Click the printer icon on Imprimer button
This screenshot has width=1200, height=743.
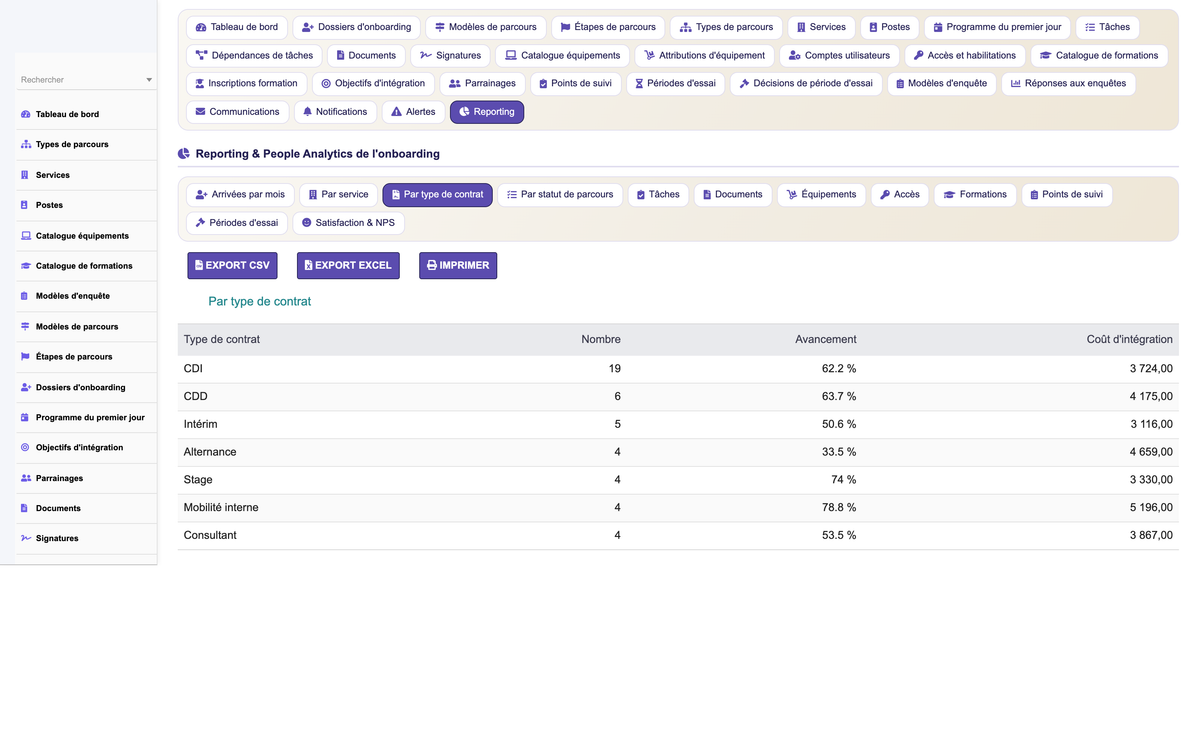coord(432,265)
